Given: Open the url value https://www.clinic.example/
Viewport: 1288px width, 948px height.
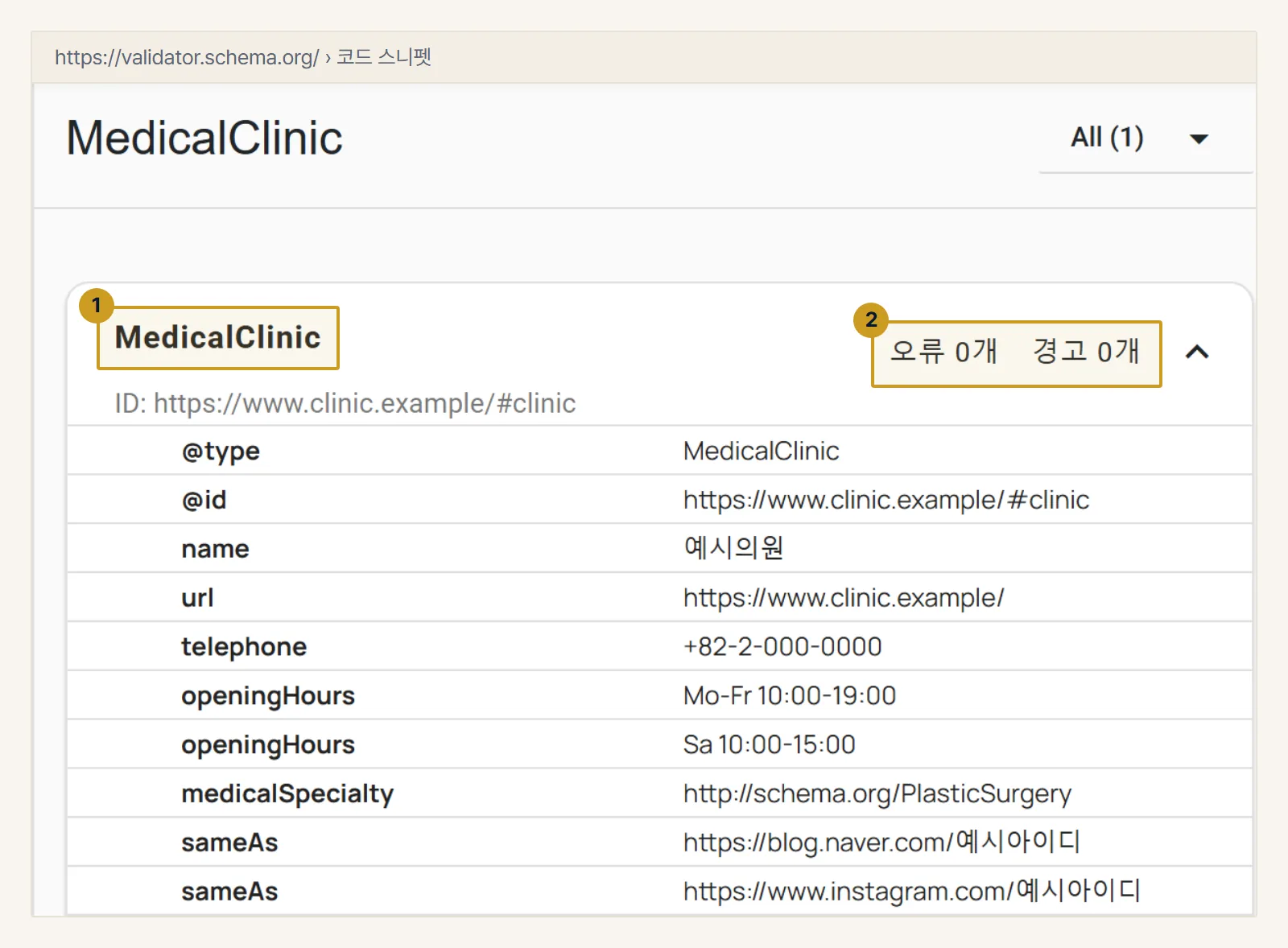Looking at the screenshot, I should [844, 598].
